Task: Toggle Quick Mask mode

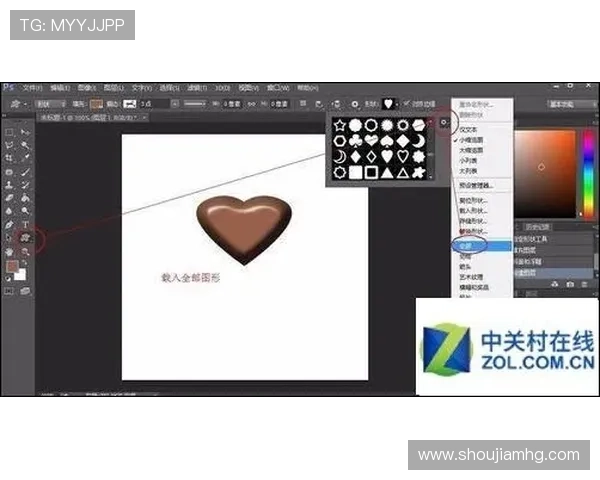Action: pyautogui.click(x=9, y=291)
